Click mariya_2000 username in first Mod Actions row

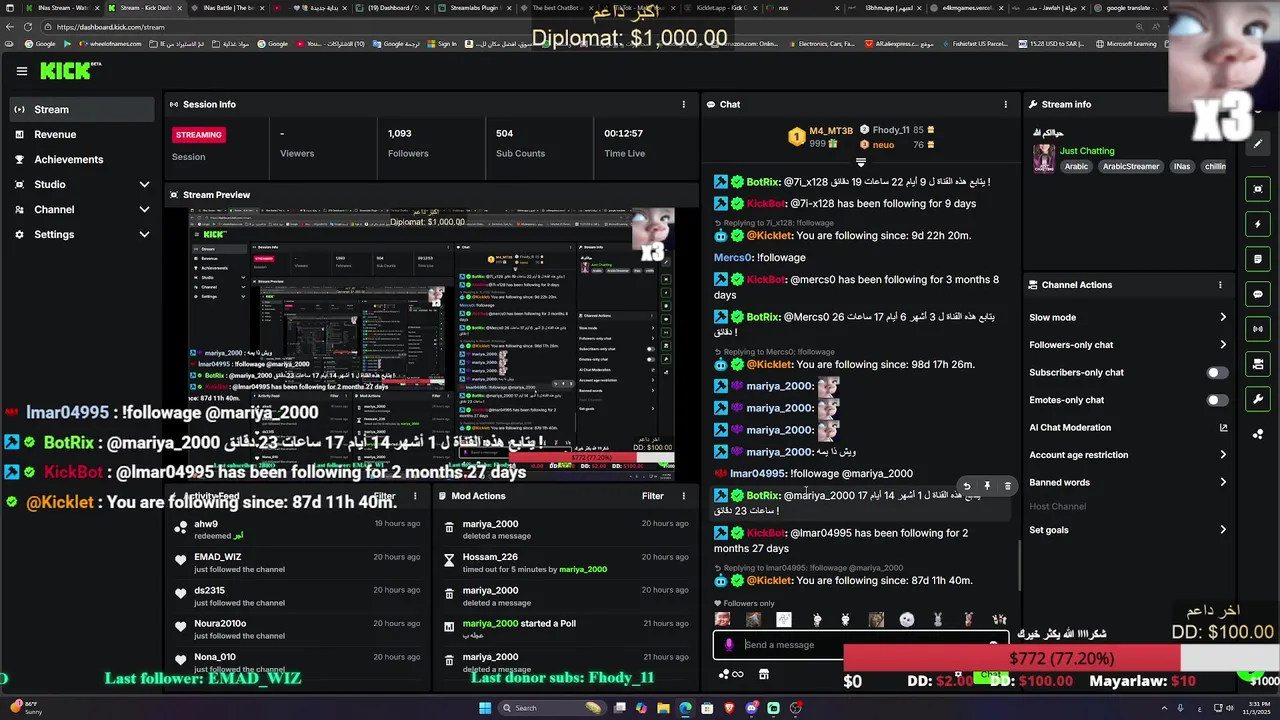(x=490, y=524)
